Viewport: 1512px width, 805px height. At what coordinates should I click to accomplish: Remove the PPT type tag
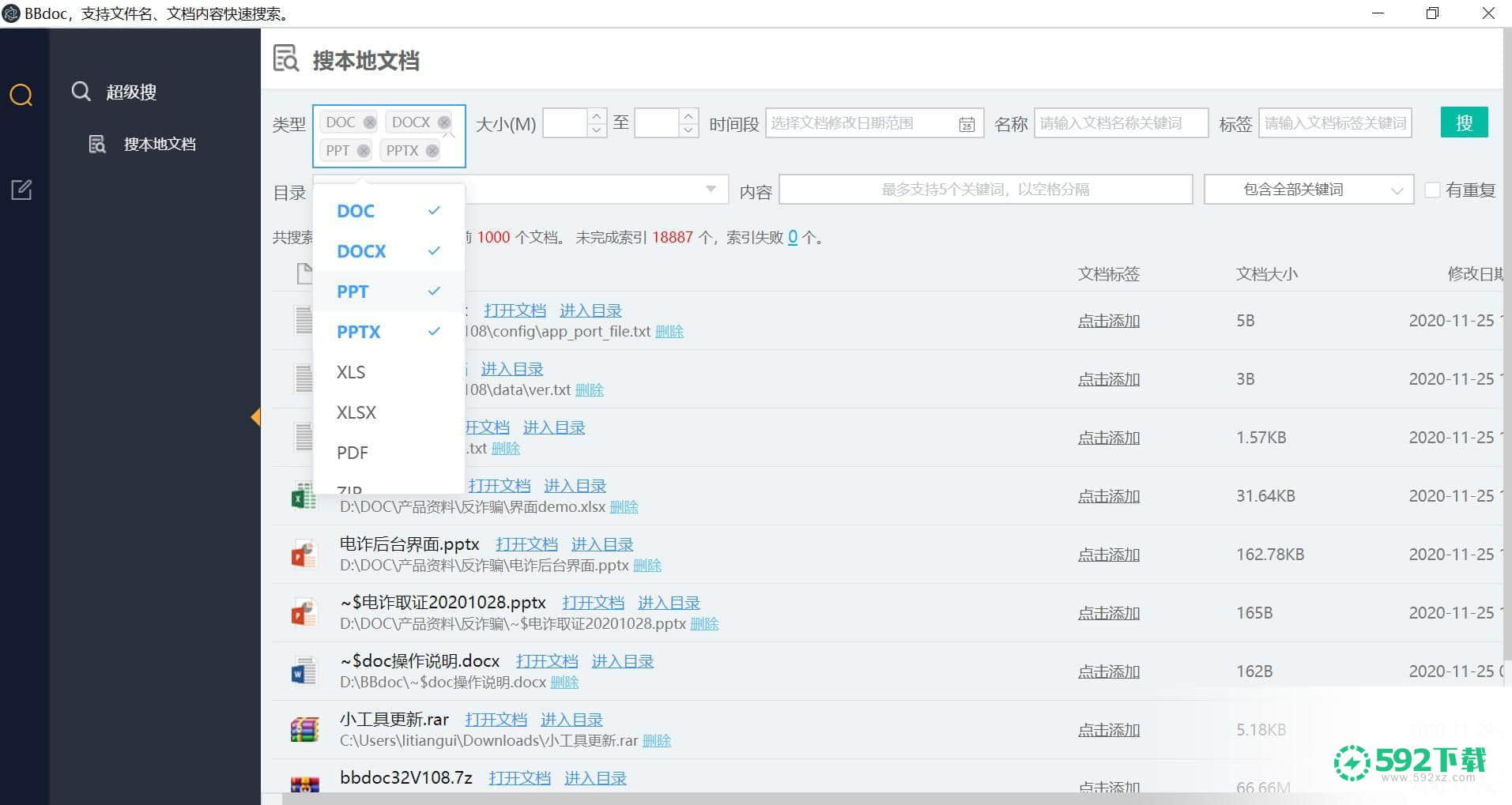pyautogui.click(x=364, y=151)
